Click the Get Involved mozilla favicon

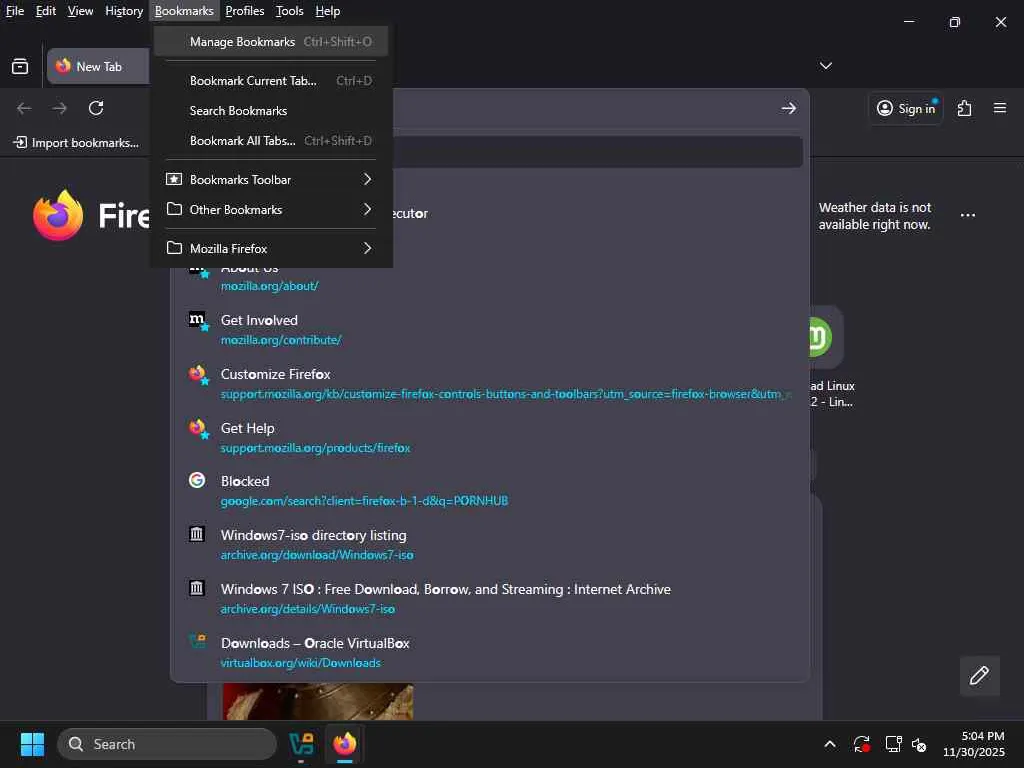click(198, 321)
